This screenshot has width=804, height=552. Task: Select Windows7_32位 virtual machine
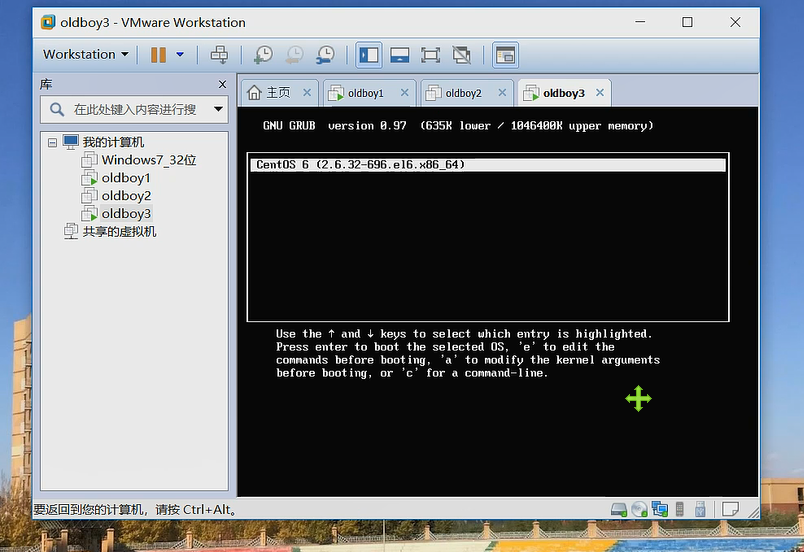[x=149, y=160]
